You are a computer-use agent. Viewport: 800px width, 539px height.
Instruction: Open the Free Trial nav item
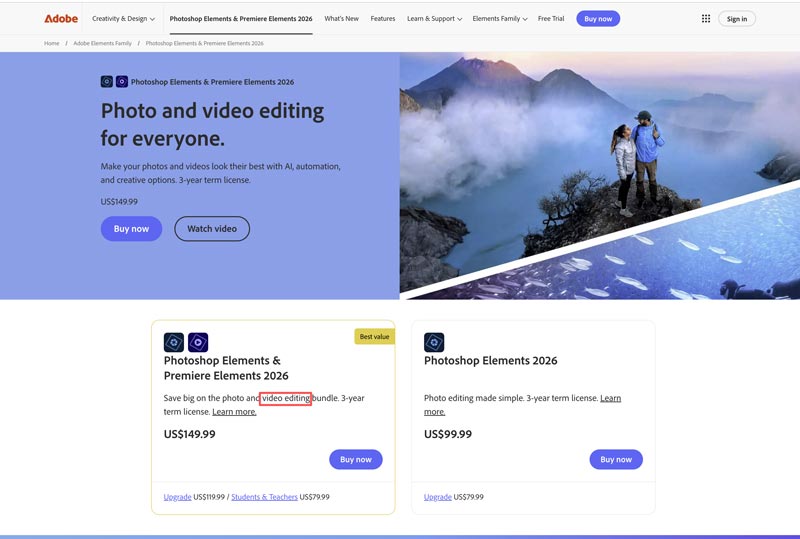click(551, 19)
